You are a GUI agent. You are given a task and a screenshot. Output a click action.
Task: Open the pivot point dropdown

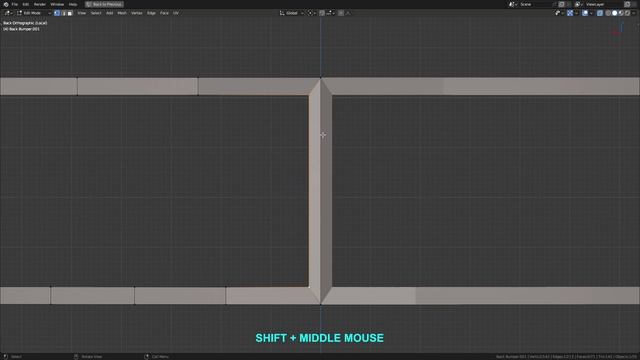pos(311,13)
